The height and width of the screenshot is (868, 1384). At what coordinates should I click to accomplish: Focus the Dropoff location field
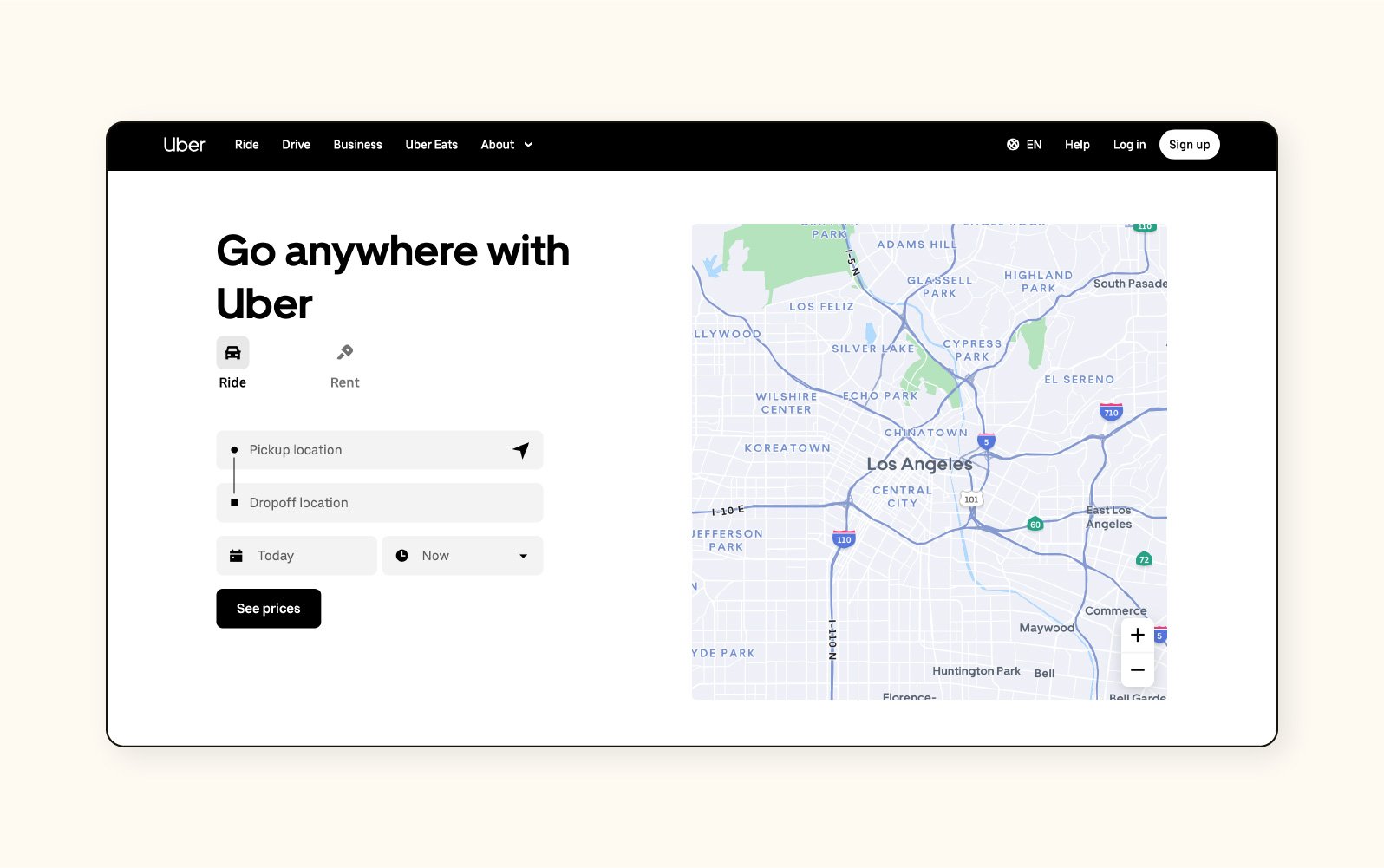pyautogui.click(x=380, y=503)
